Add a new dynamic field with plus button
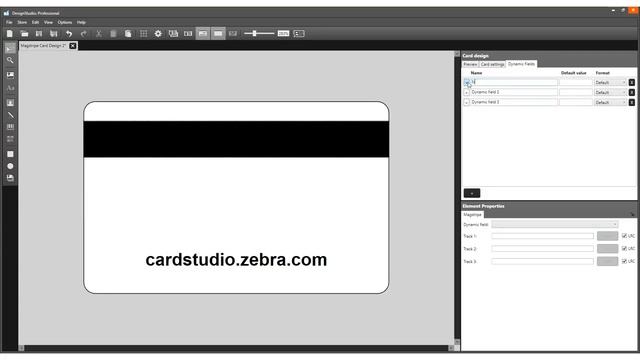The height and width of the screenshot is (360, 640). (472, 193)
